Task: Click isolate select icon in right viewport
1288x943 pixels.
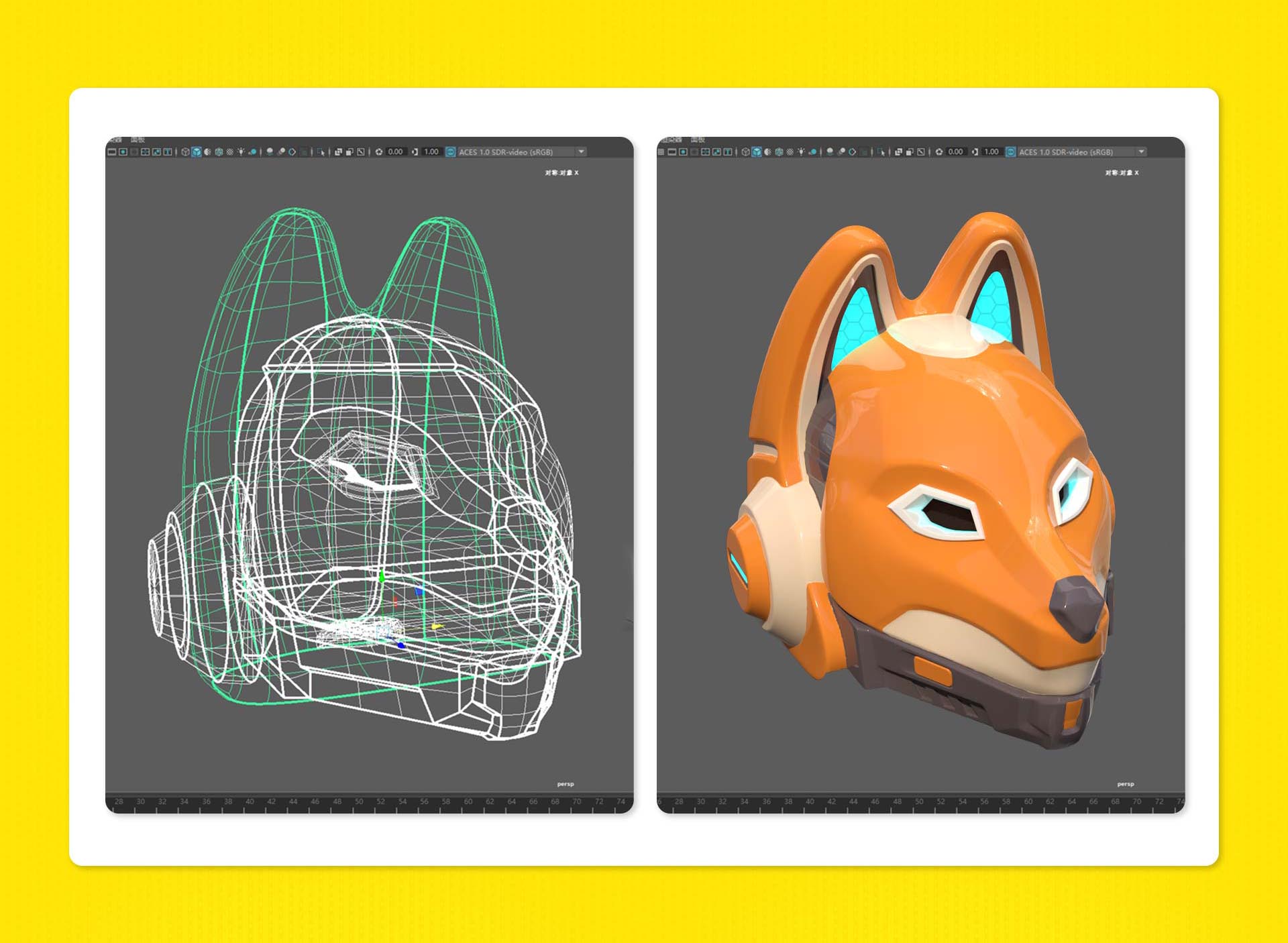Action: click(880, 152)
